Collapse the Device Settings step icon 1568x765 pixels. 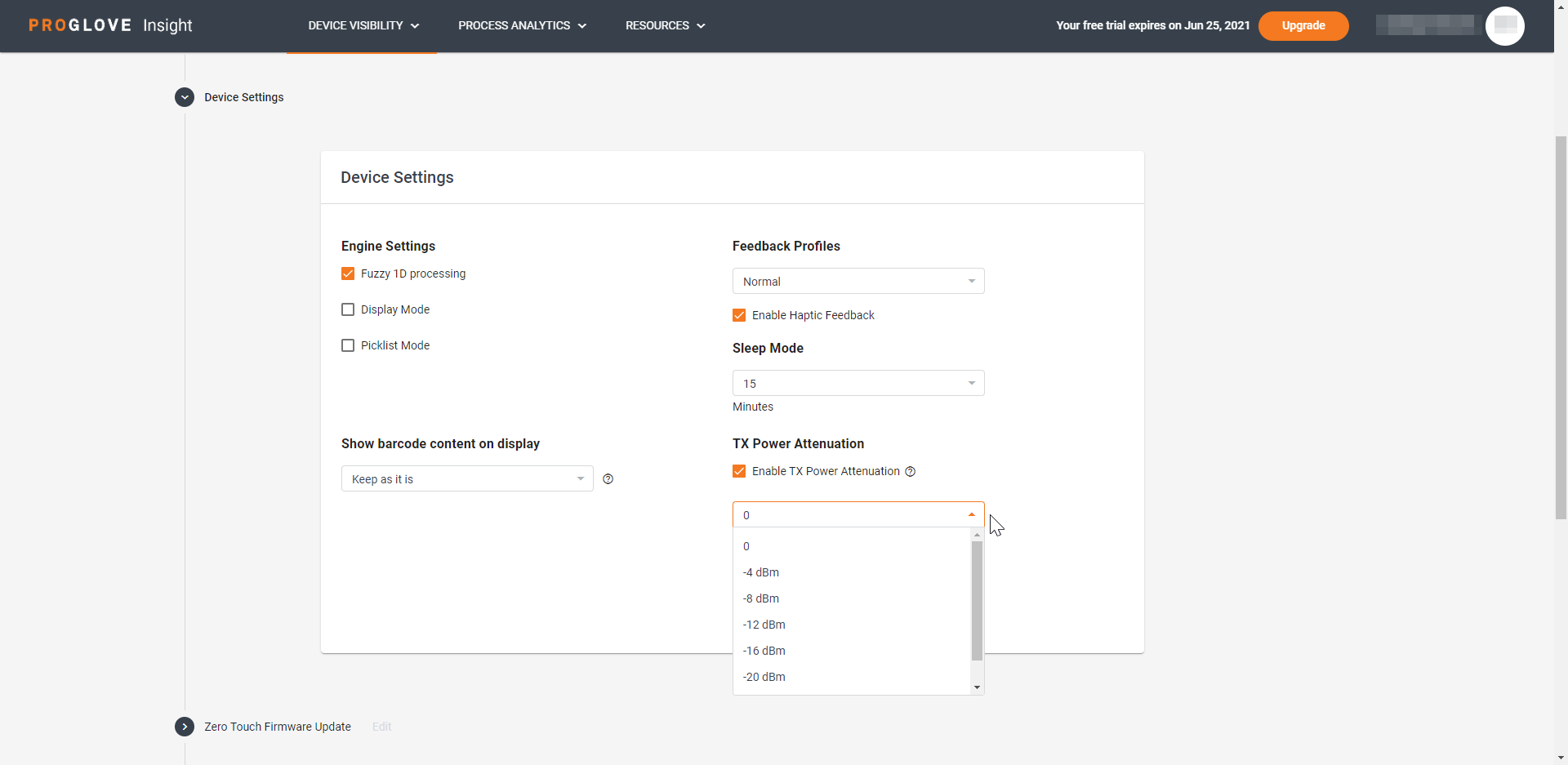(185, 97)
